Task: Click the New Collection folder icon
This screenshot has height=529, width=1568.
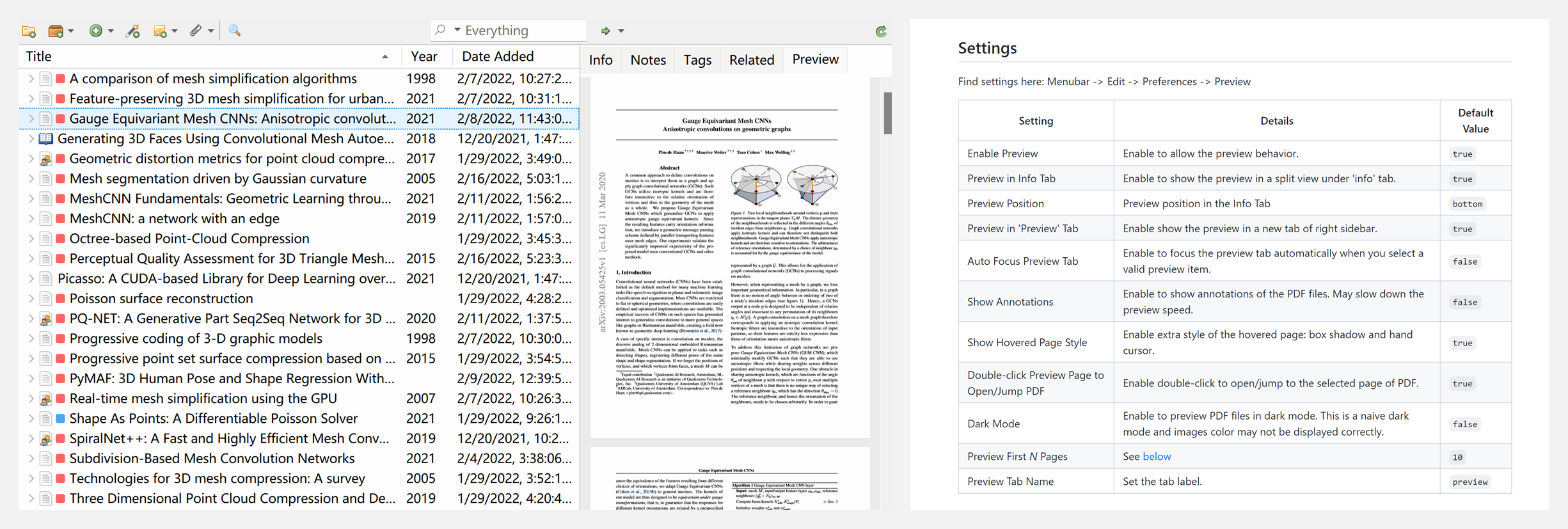Action: coord(29,31)
